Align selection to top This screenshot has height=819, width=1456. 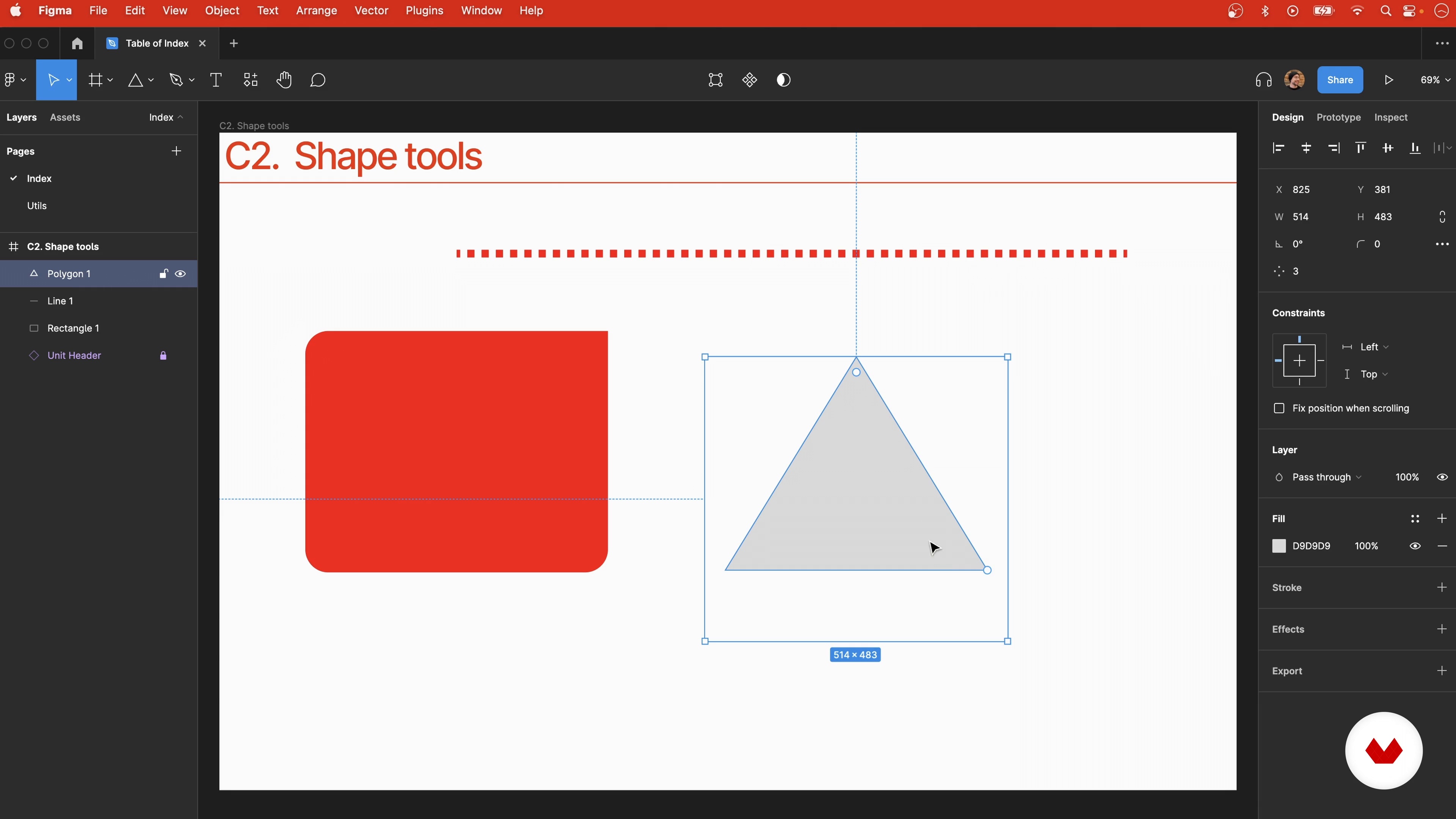click(x=1360, y=148)
